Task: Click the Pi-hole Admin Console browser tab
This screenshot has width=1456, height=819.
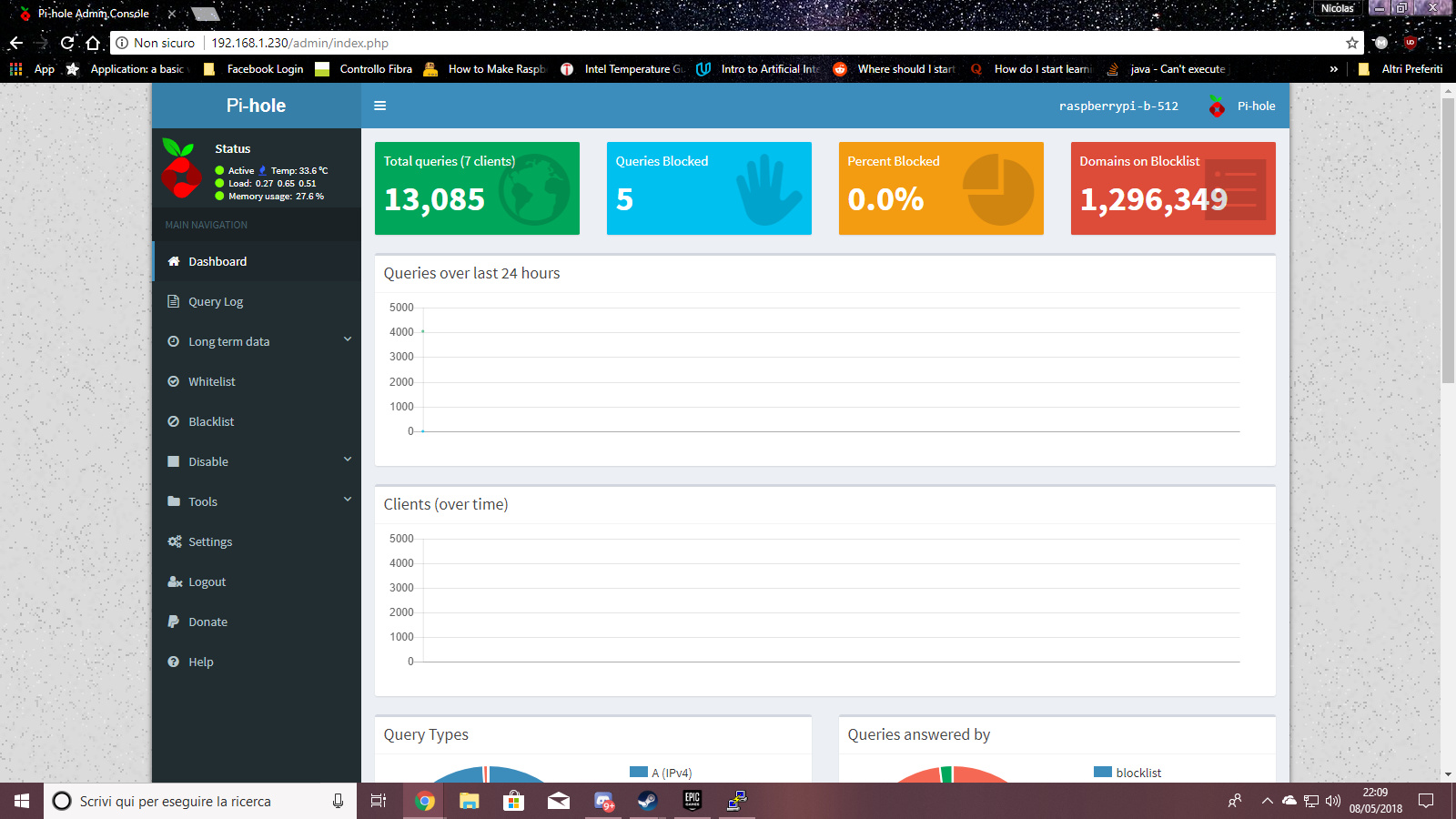Action: tap(96, 14)
